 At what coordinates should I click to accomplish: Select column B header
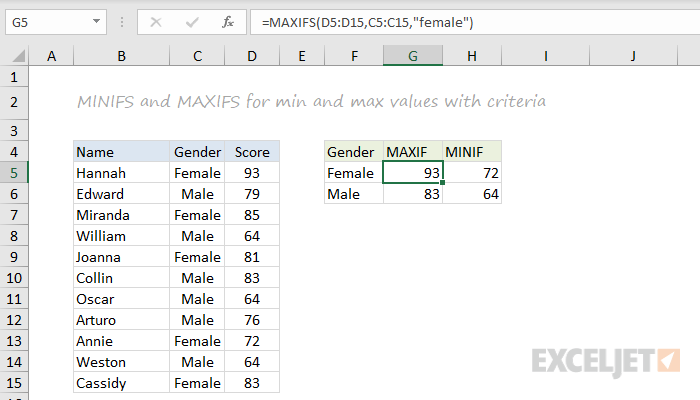(x=121, y=56)
